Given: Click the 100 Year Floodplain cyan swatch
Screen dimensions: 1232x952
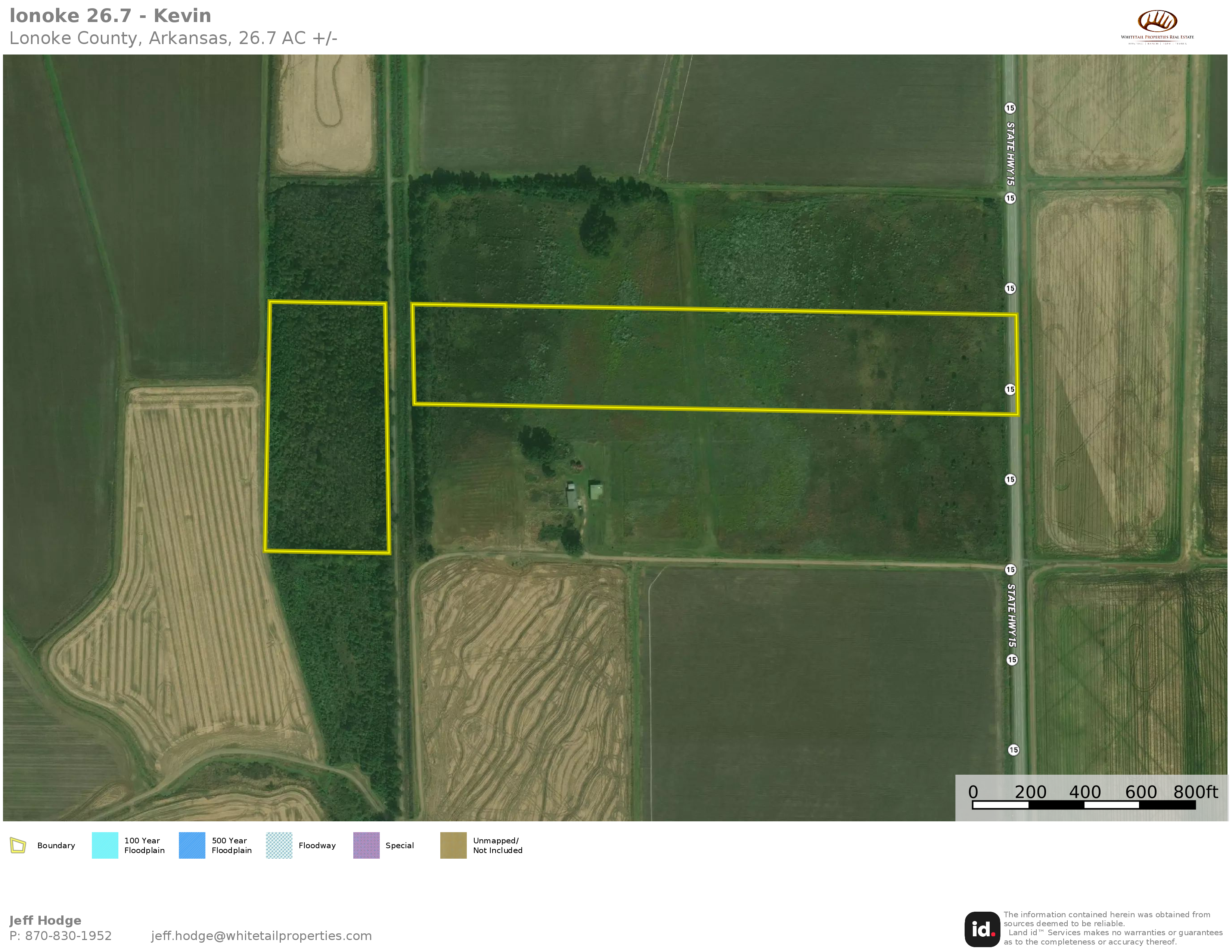Looking at the screenshot, I should (x=105, y=845).
